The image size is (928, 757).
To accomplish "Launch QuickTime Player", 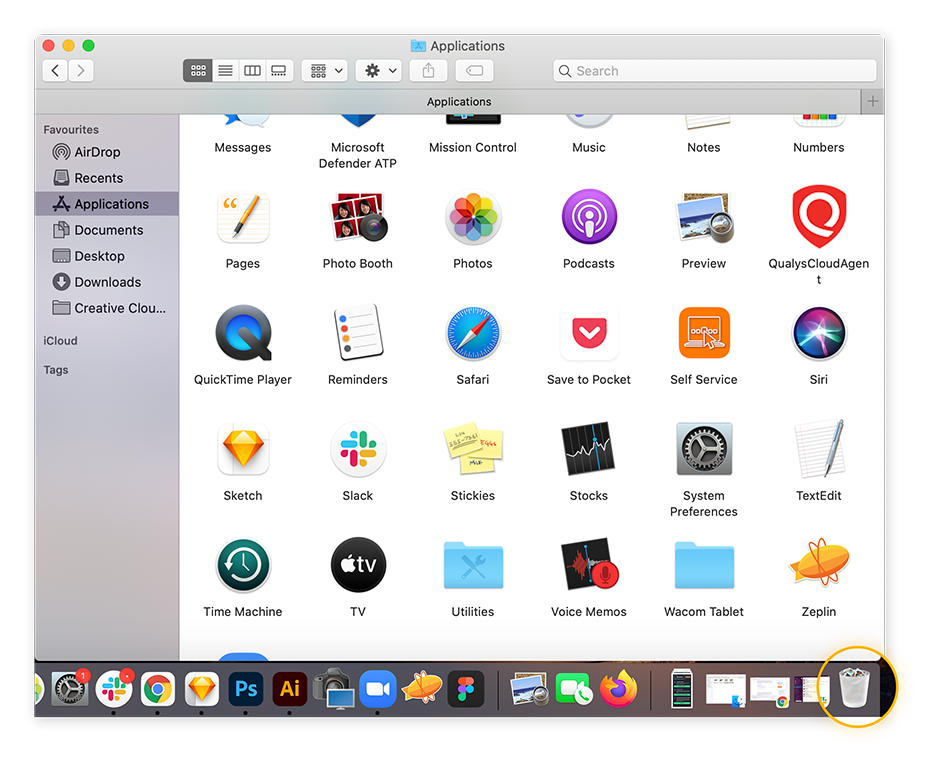I will pyautogui.click(x=242, y=333).
